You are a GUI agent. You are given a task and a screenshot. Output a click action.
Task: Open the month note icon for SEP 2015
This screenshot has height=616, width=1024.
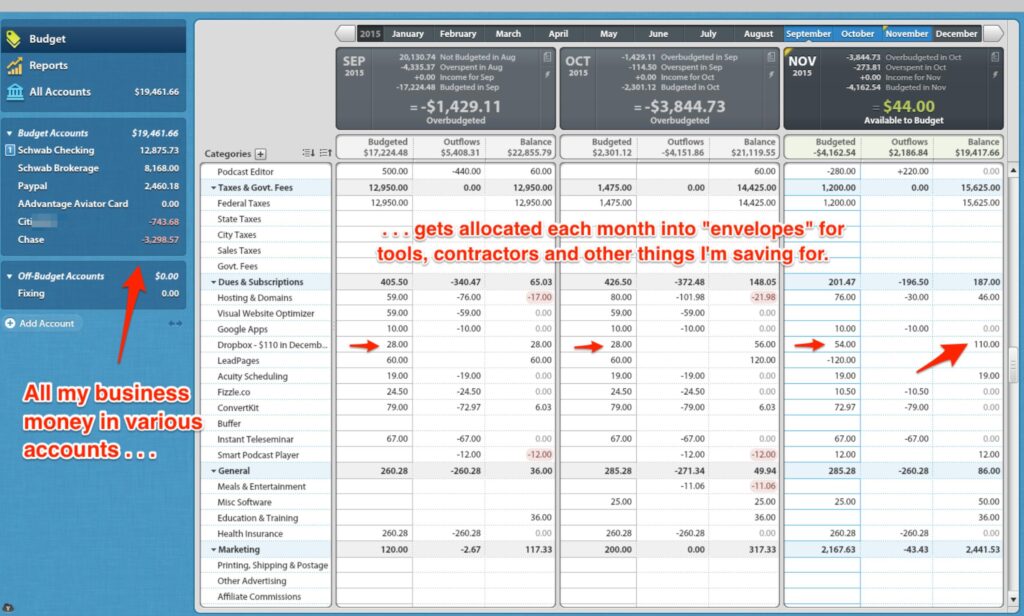point(547,57)
